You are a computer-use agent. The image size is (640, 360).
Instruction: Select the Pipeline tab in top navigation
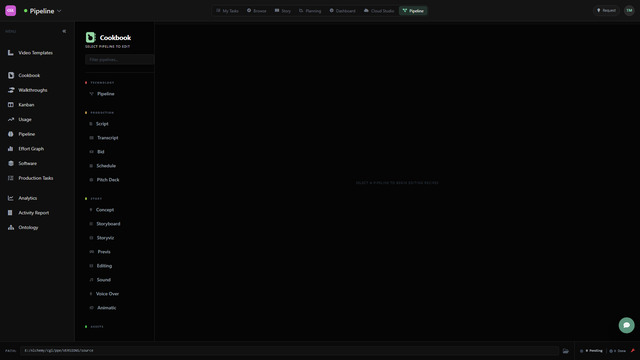pos(413,11)
